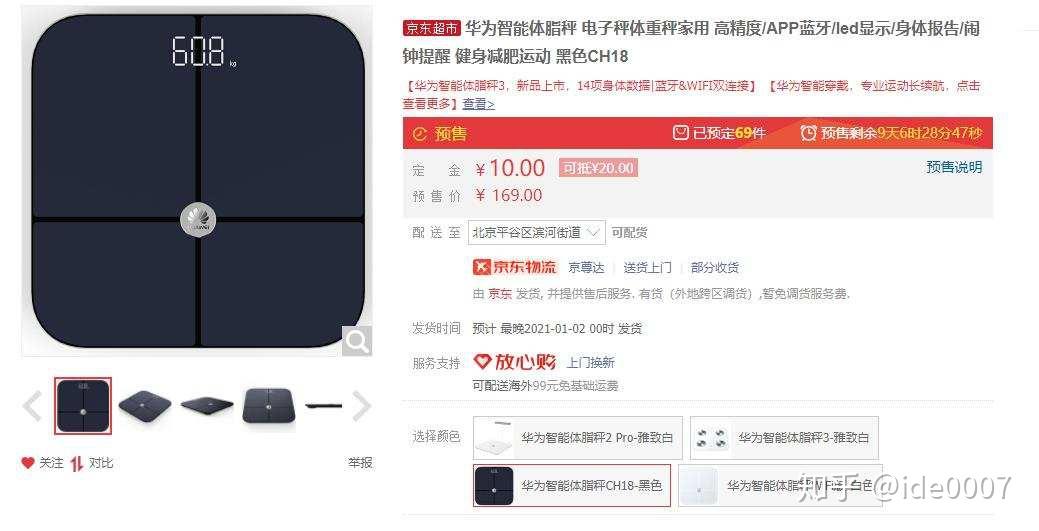This screenshot has width=1039, height=531.
Task: Select the second angled scale thumbnail
Action: [x=145, y=406]
